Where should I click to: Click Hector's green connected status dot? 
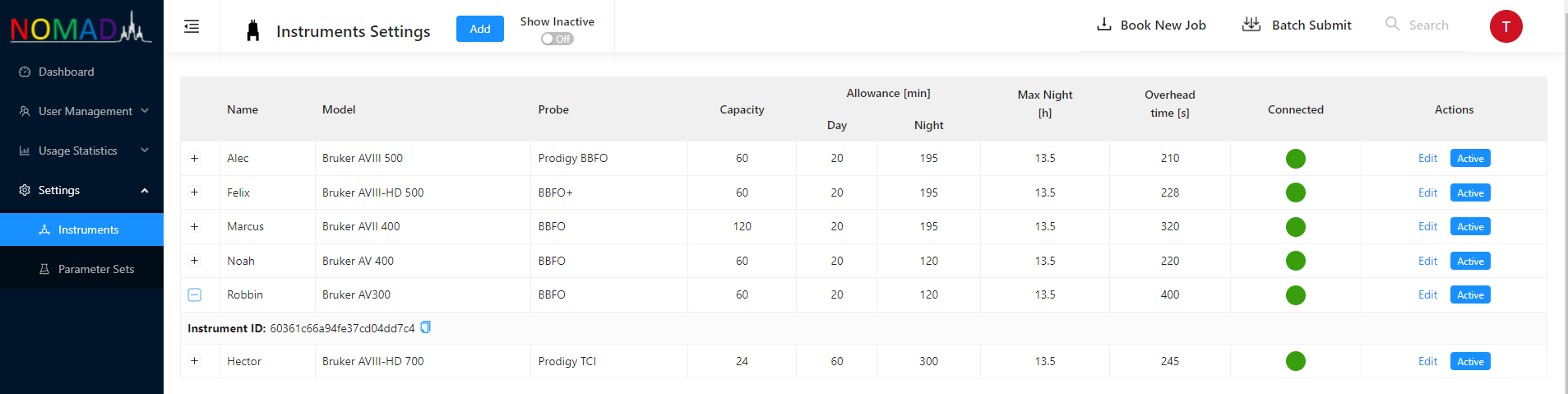pos(1295,361)
